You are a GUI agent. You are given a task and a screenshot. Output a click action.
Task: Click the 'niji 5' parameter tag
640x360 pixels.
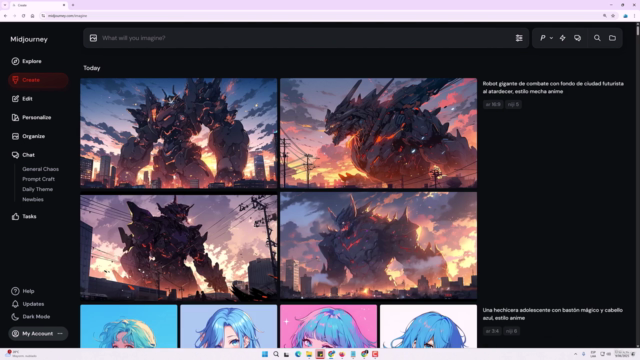point(513,104)
